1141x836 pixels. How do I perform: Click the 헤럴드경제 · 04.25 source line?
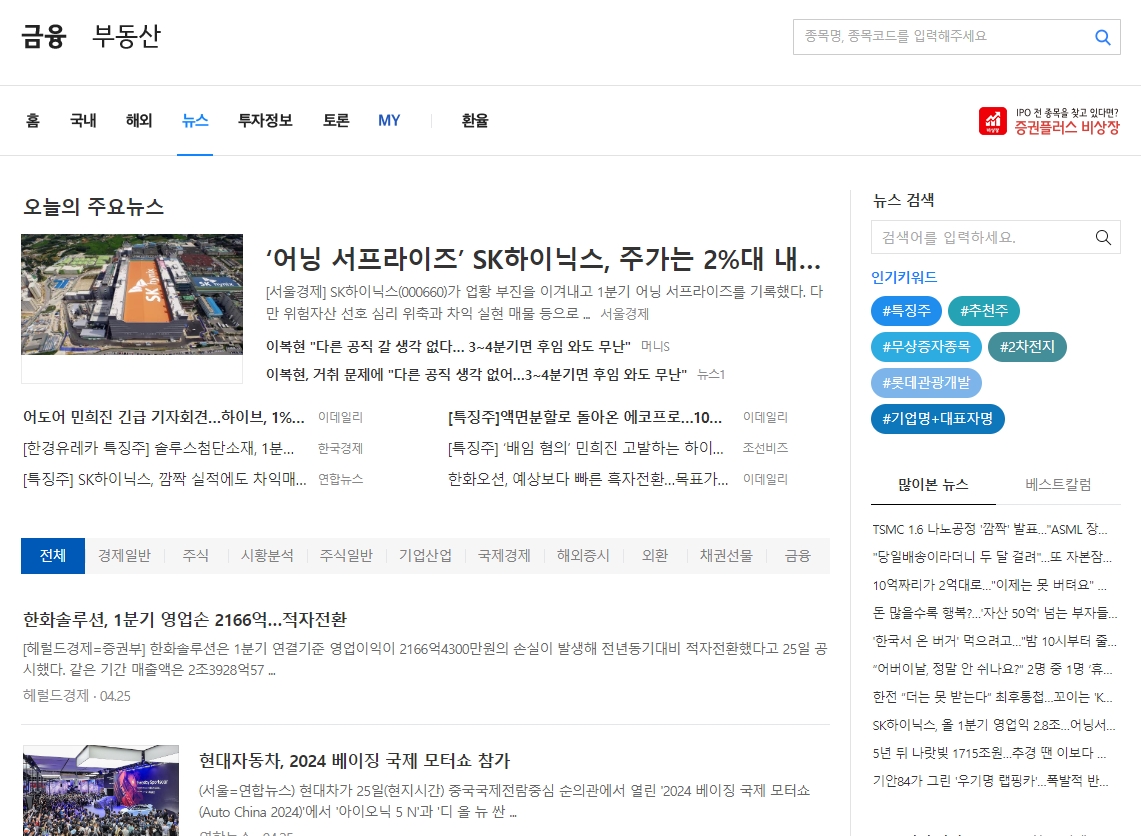tap(77, 696)
